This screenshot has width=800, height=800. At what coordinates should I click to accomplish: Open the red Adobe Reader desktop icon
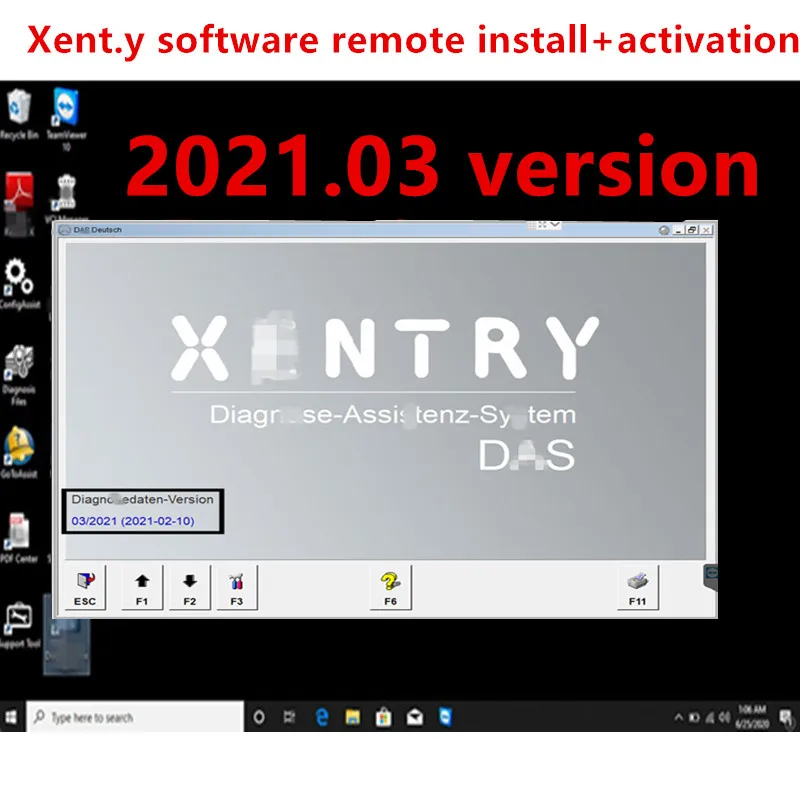19,203
